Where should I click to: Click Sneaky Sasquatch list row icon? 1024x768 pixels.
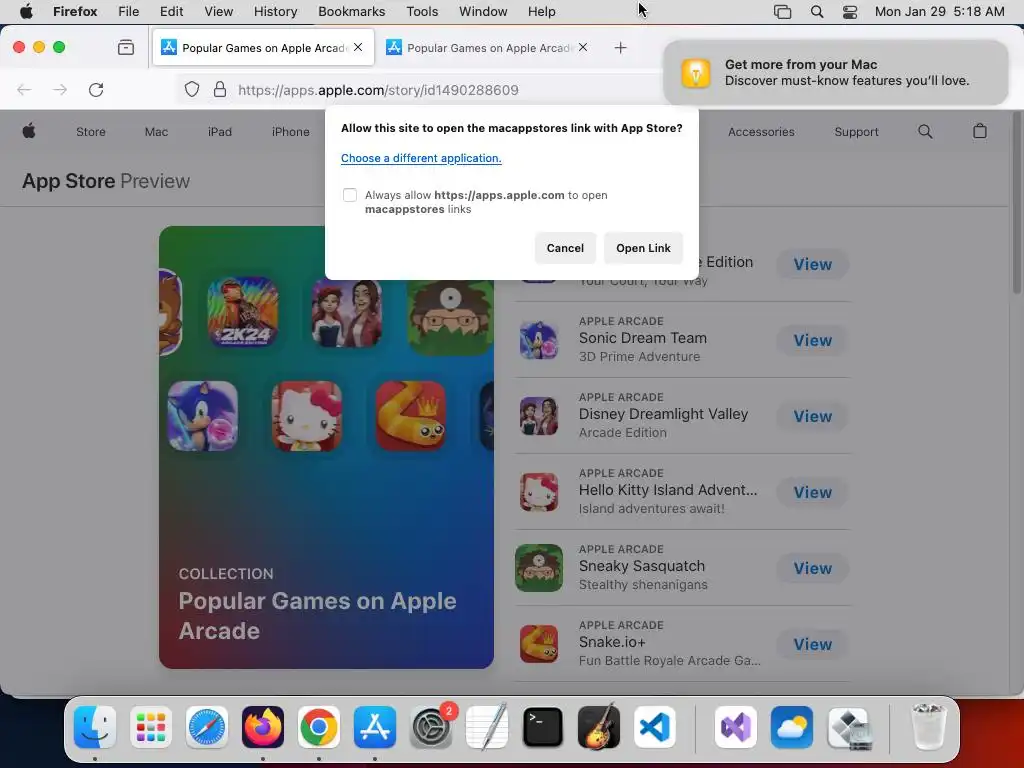click(x=539, y=568)
